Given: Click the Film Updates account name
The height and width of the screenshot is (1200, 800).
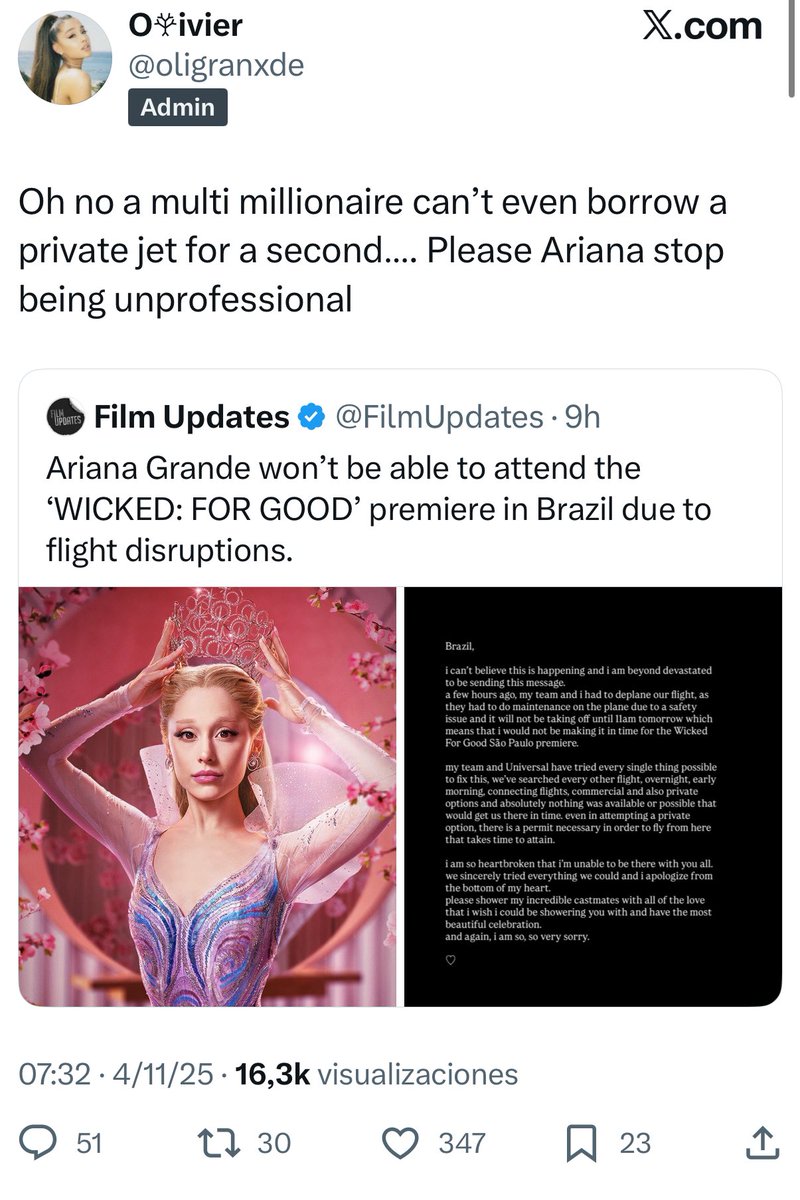Looking at the screenshot, I should (x=191, y=416).
